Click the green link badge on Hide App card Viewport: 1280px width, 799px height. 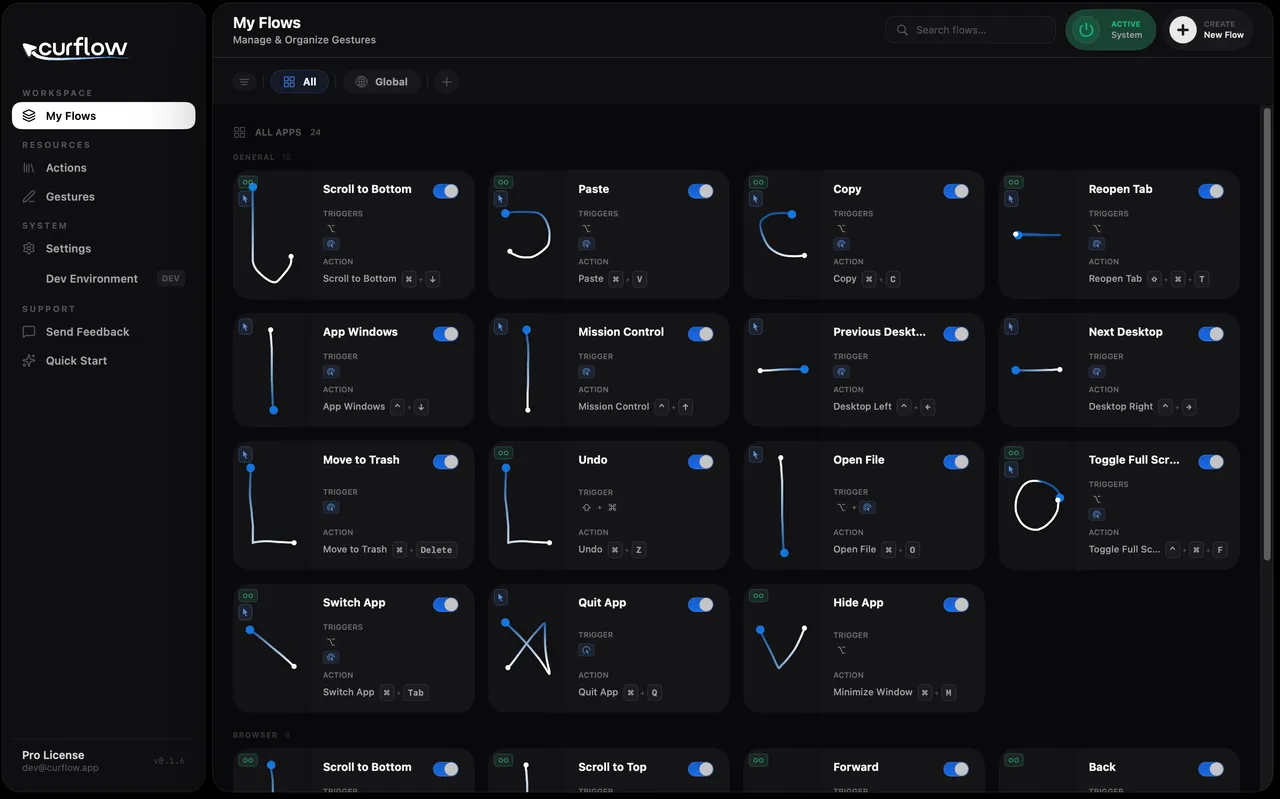759,596
